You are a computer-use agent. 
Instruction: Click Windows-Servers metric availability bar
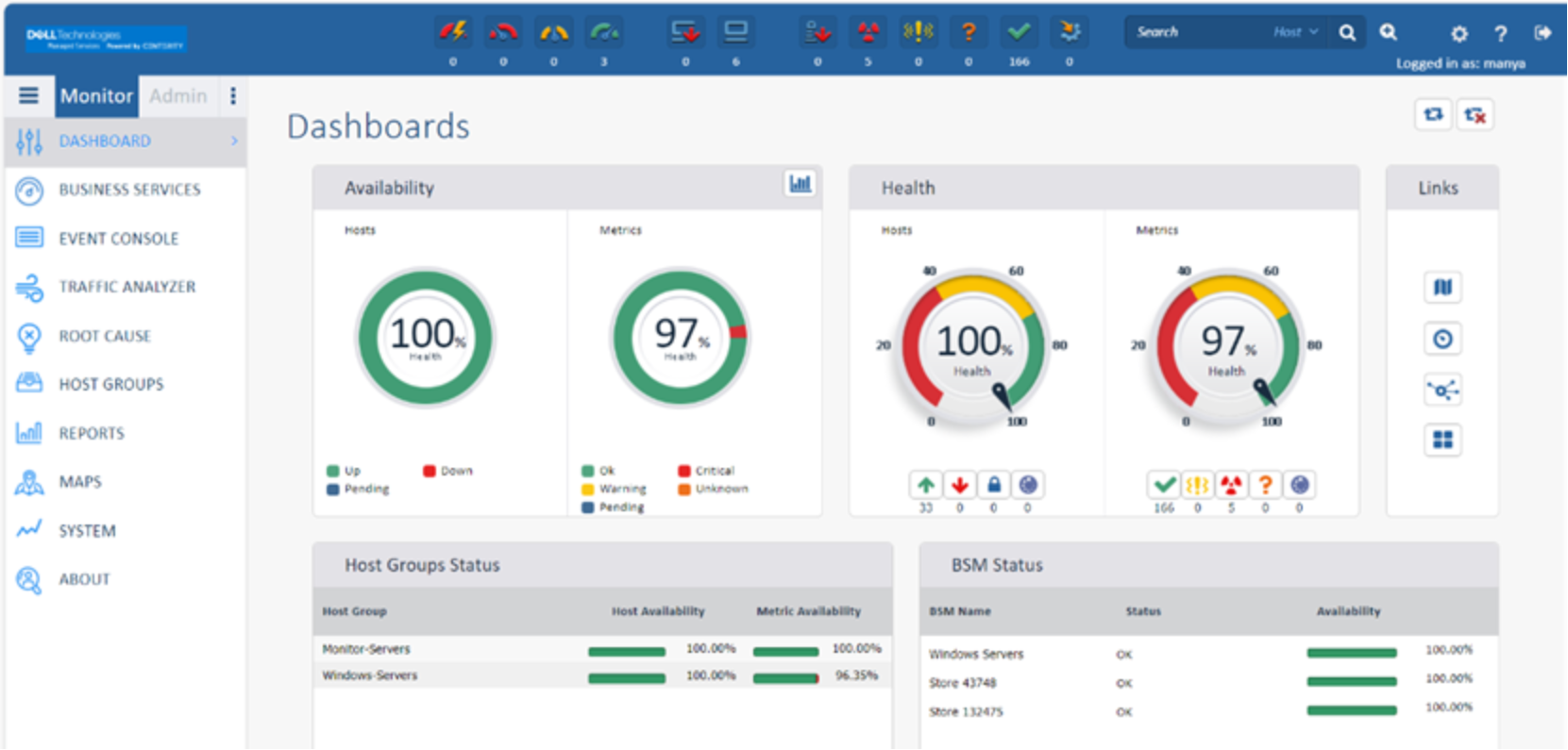[x=785, y=678]
